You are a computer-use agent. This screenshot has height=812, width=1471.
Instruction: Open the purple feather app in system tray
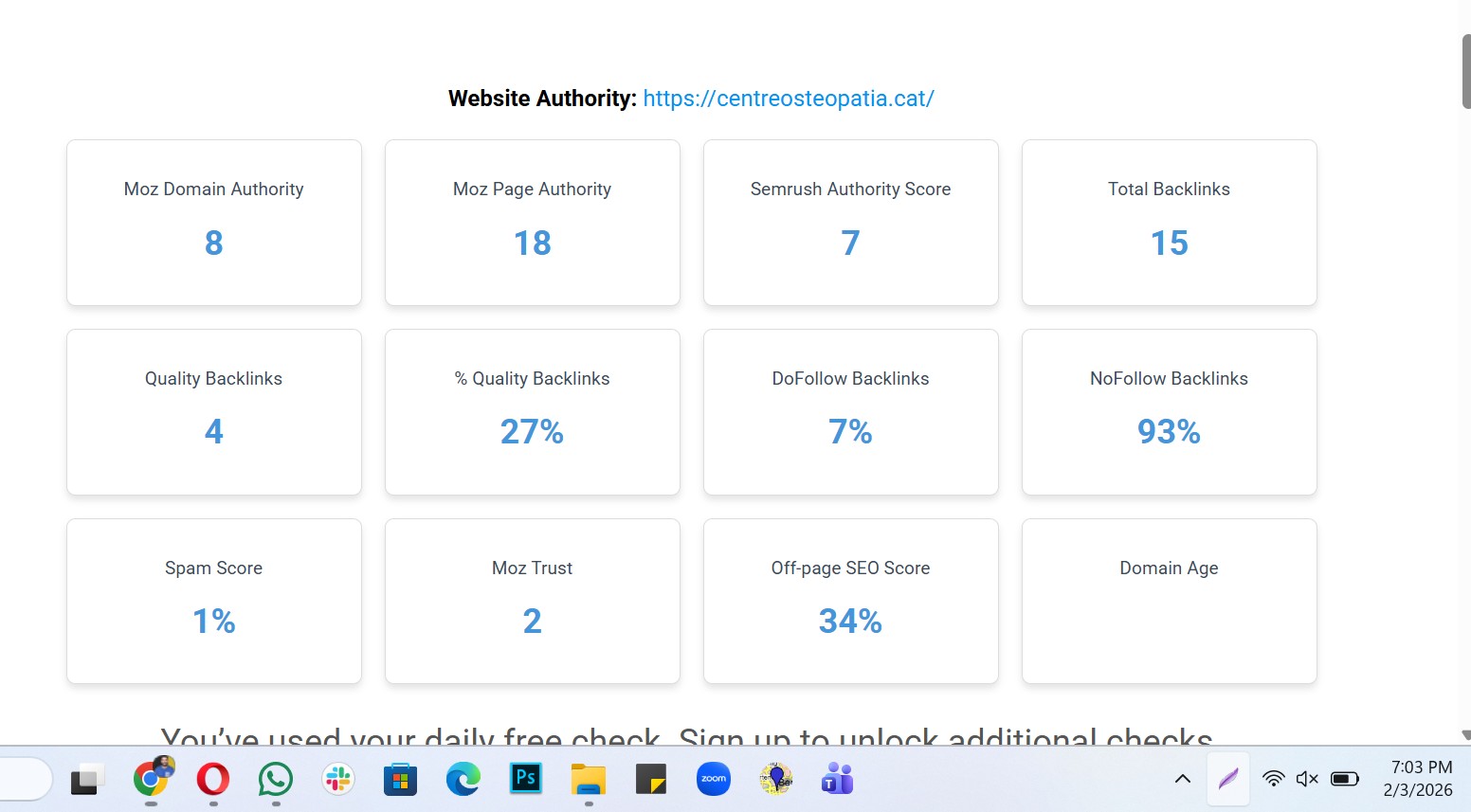click(x=1227, y=779)
